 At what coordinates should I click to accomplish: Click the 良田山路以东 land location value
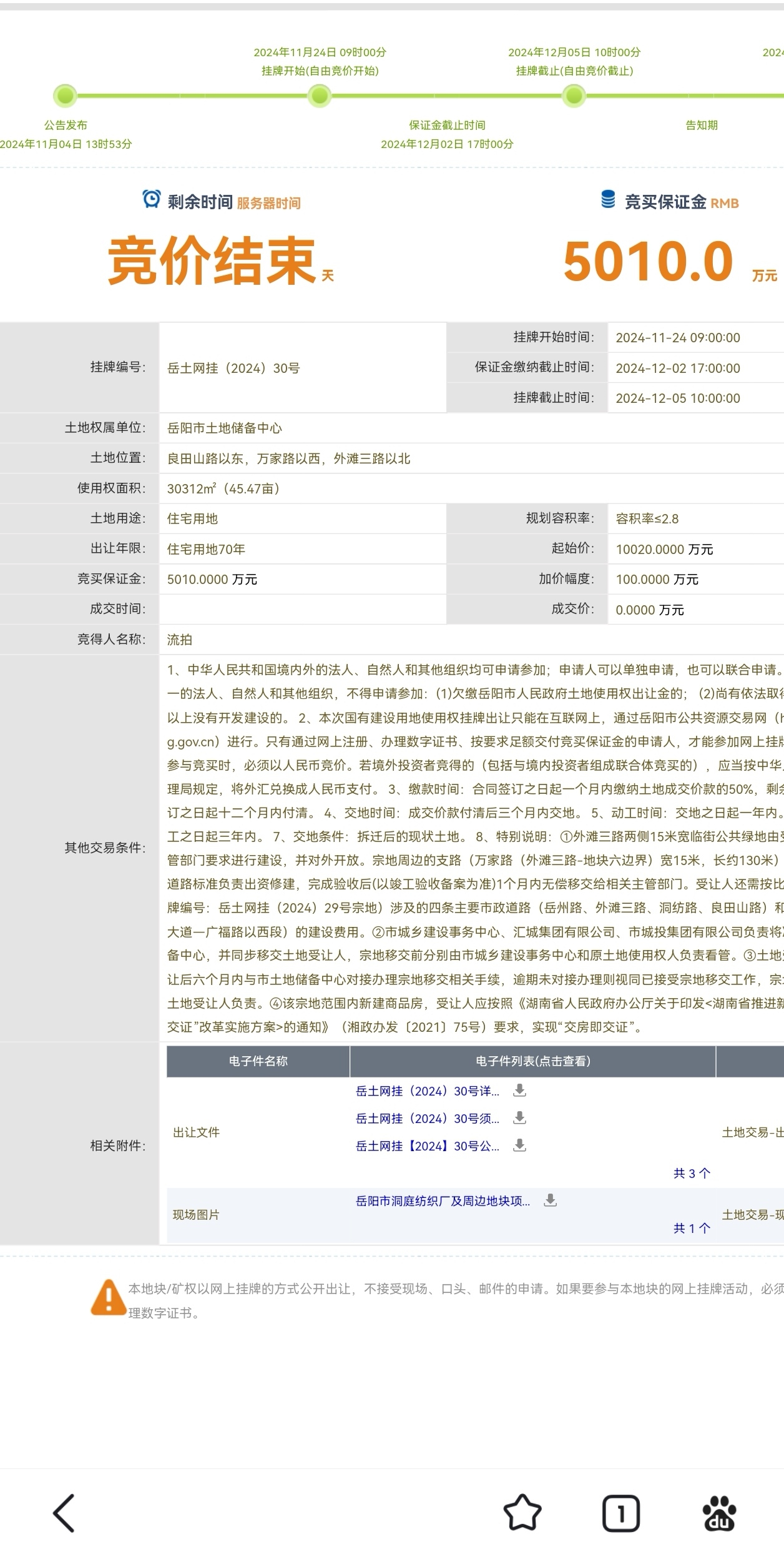(x=288, y=458)
